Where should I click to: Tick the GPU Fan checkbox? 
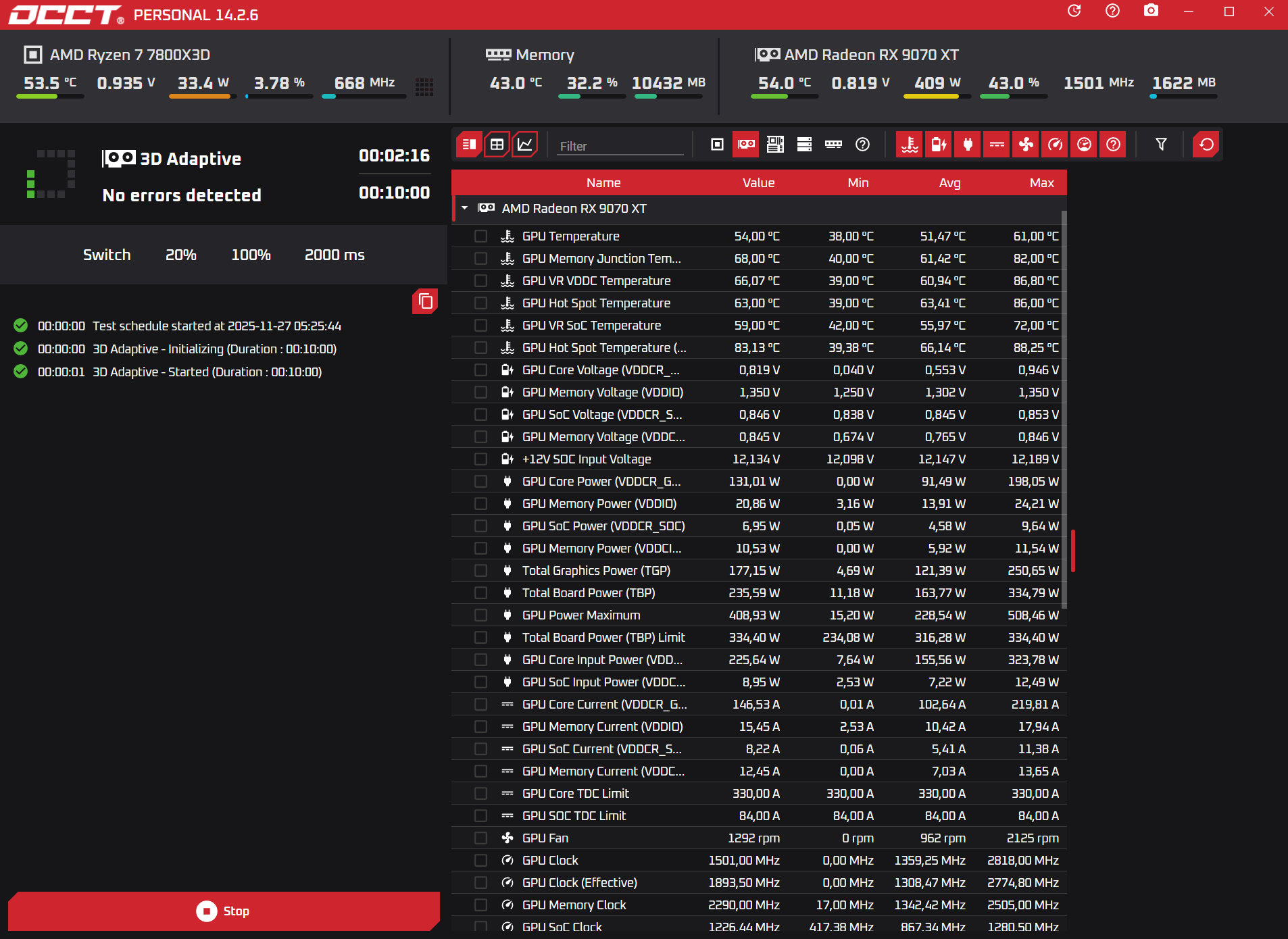[x=480, y=838]
